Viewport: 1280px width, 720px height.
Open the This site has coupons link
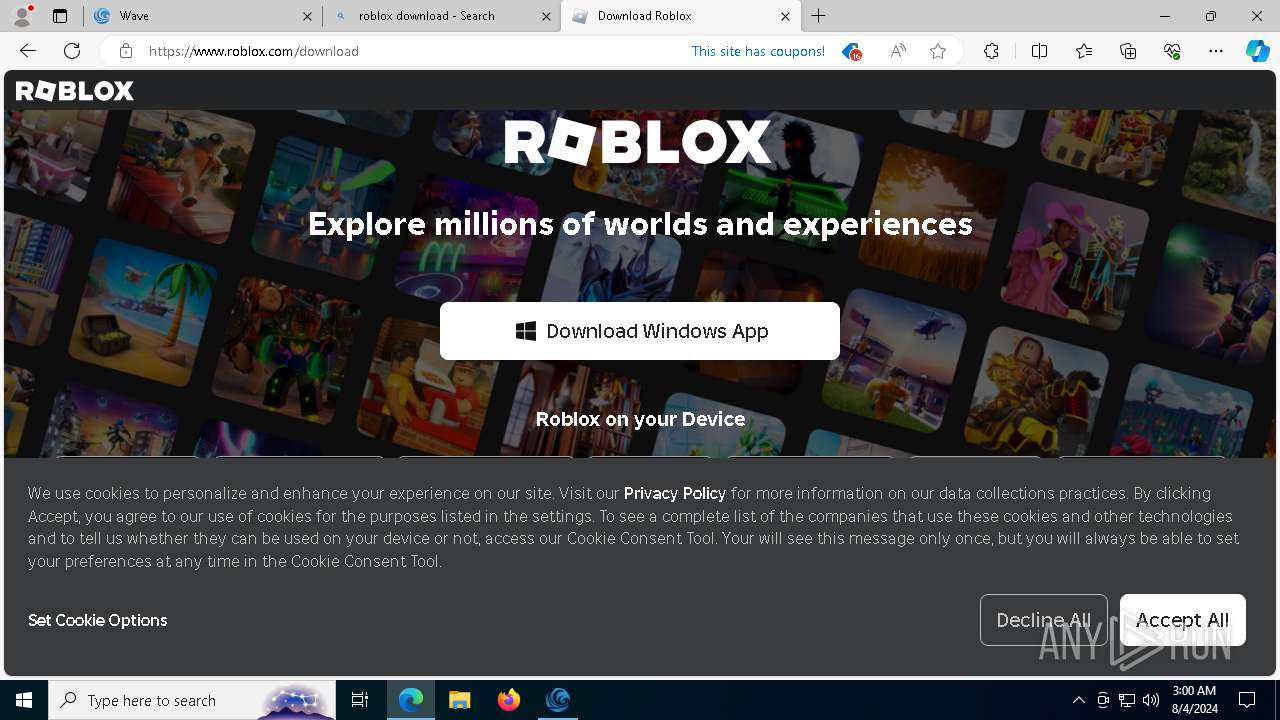point(758,51)
